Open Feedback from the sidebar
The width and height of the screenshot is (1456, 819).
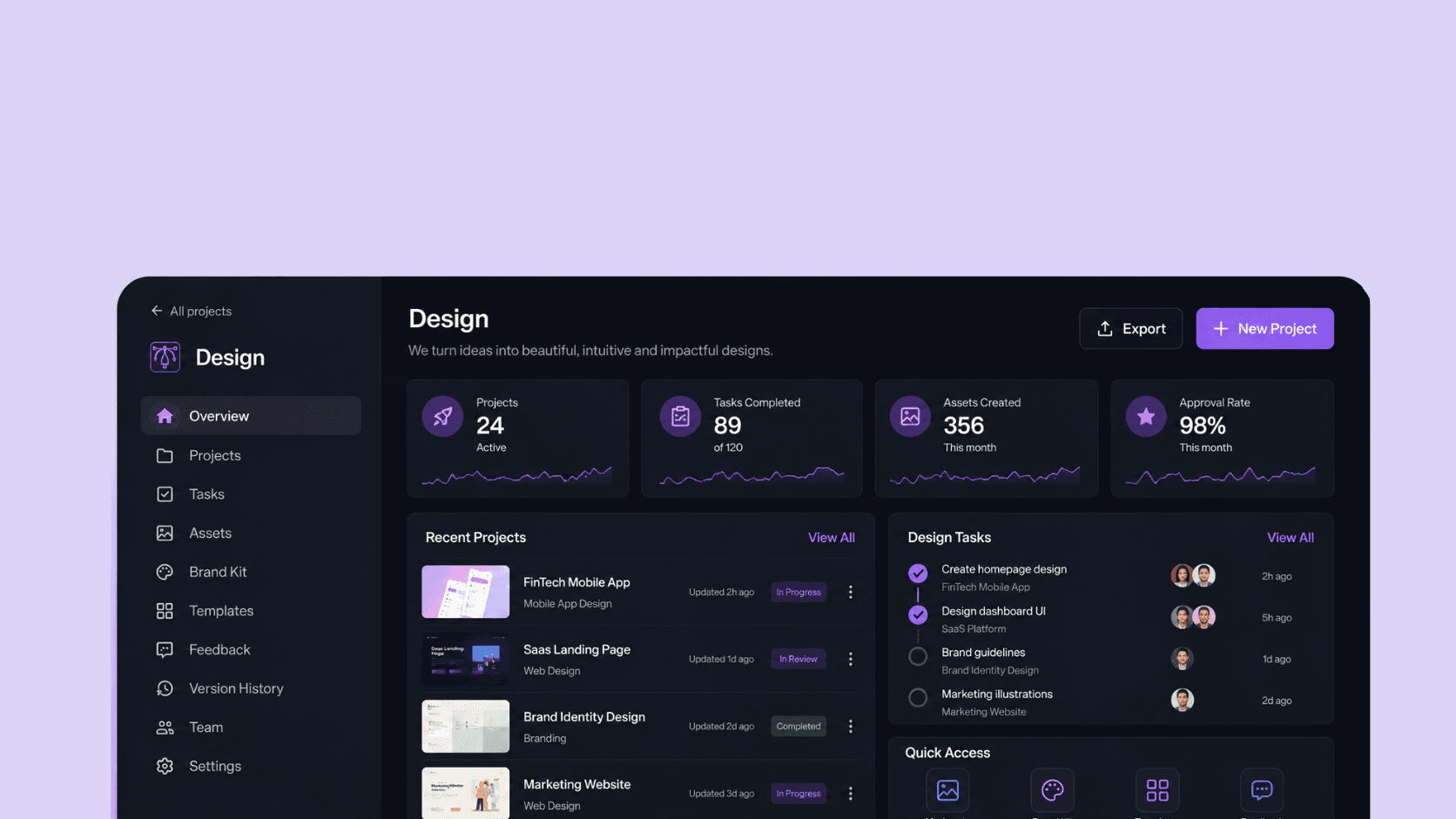coord(251,649)
